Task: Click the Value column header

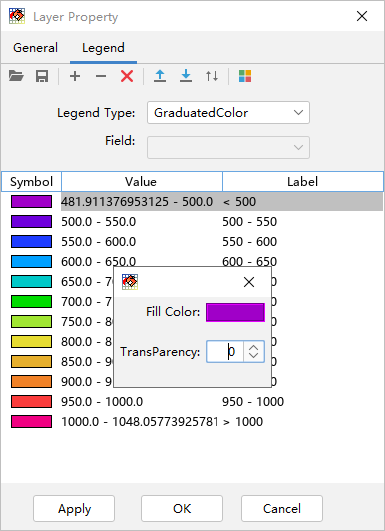Action: tap(142, 182)
